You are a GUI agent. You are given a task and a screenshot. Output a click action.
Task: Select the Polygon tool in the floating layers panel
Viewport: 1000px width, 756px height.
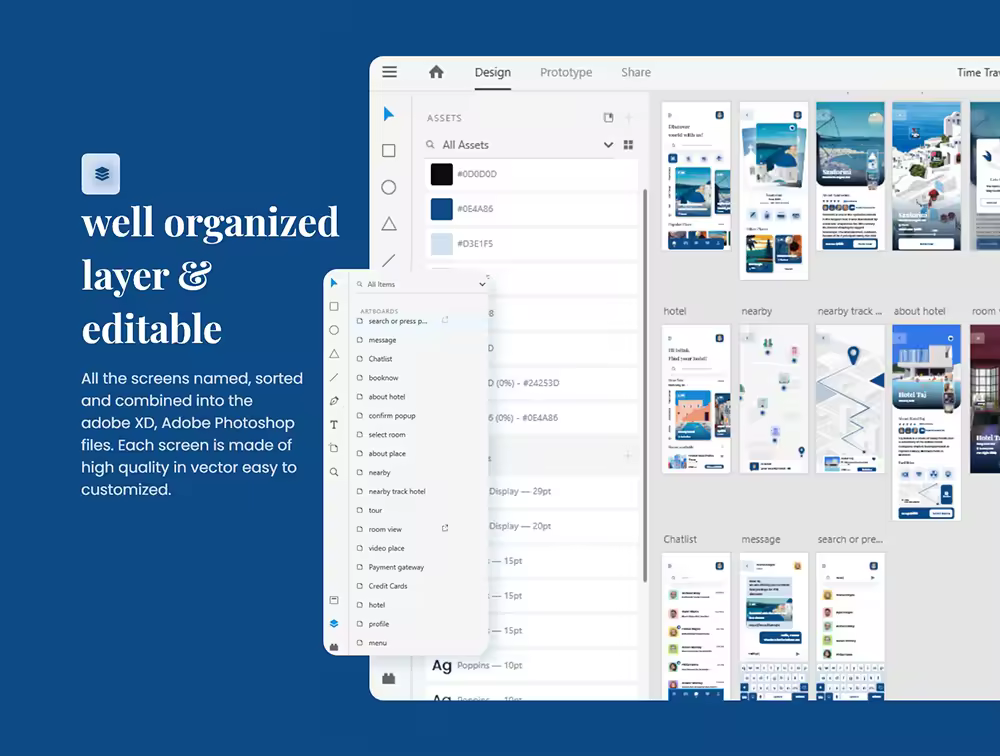(334, 354)
